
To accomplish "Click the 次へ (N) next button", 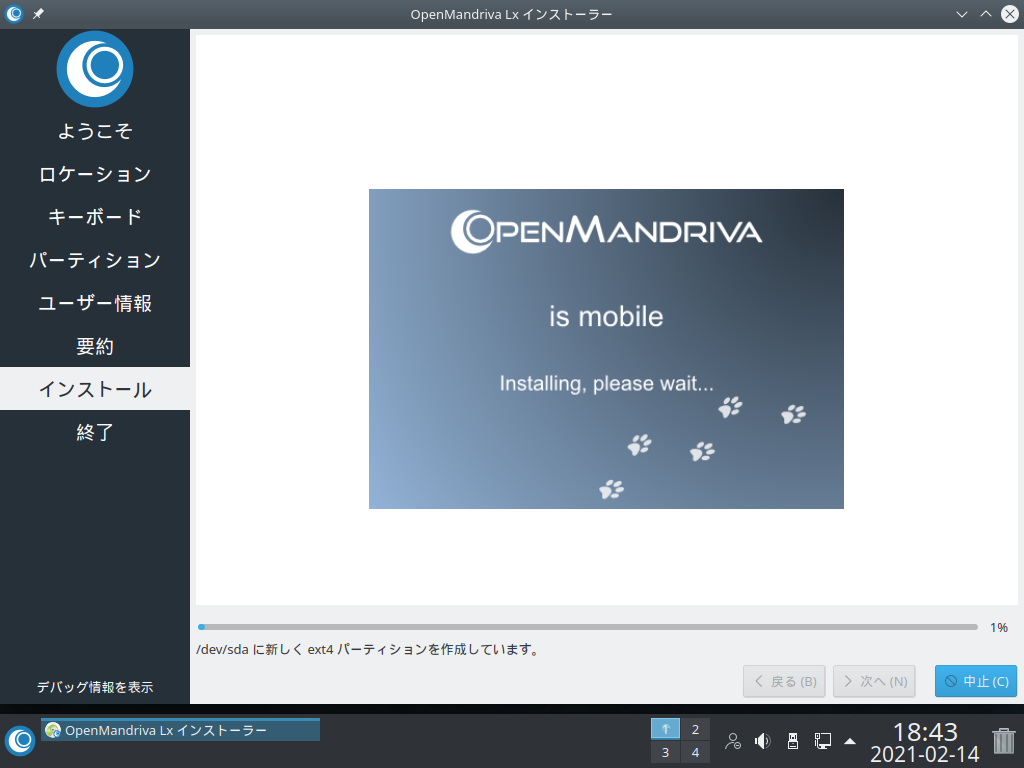I will pos(874,681).
